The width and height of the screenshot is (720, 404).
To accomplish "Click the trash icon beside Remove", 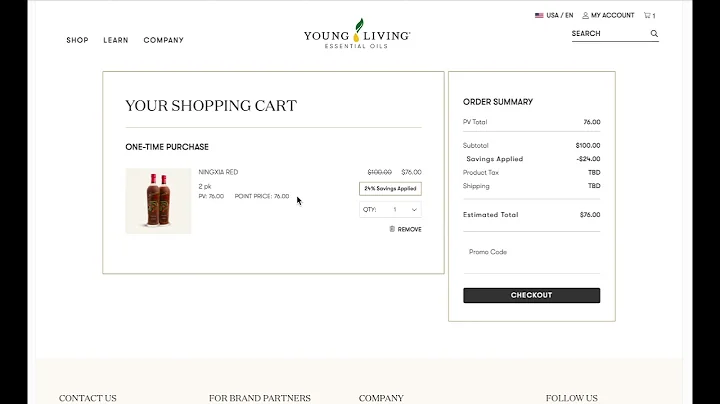I will tap(392, 229).
